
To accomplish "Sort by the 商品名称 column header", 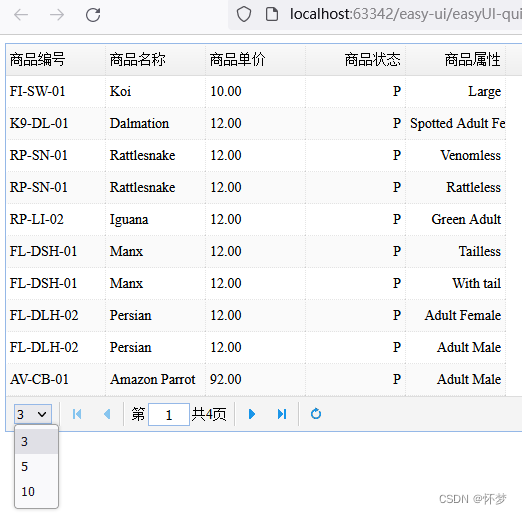I will coord(155,60).
